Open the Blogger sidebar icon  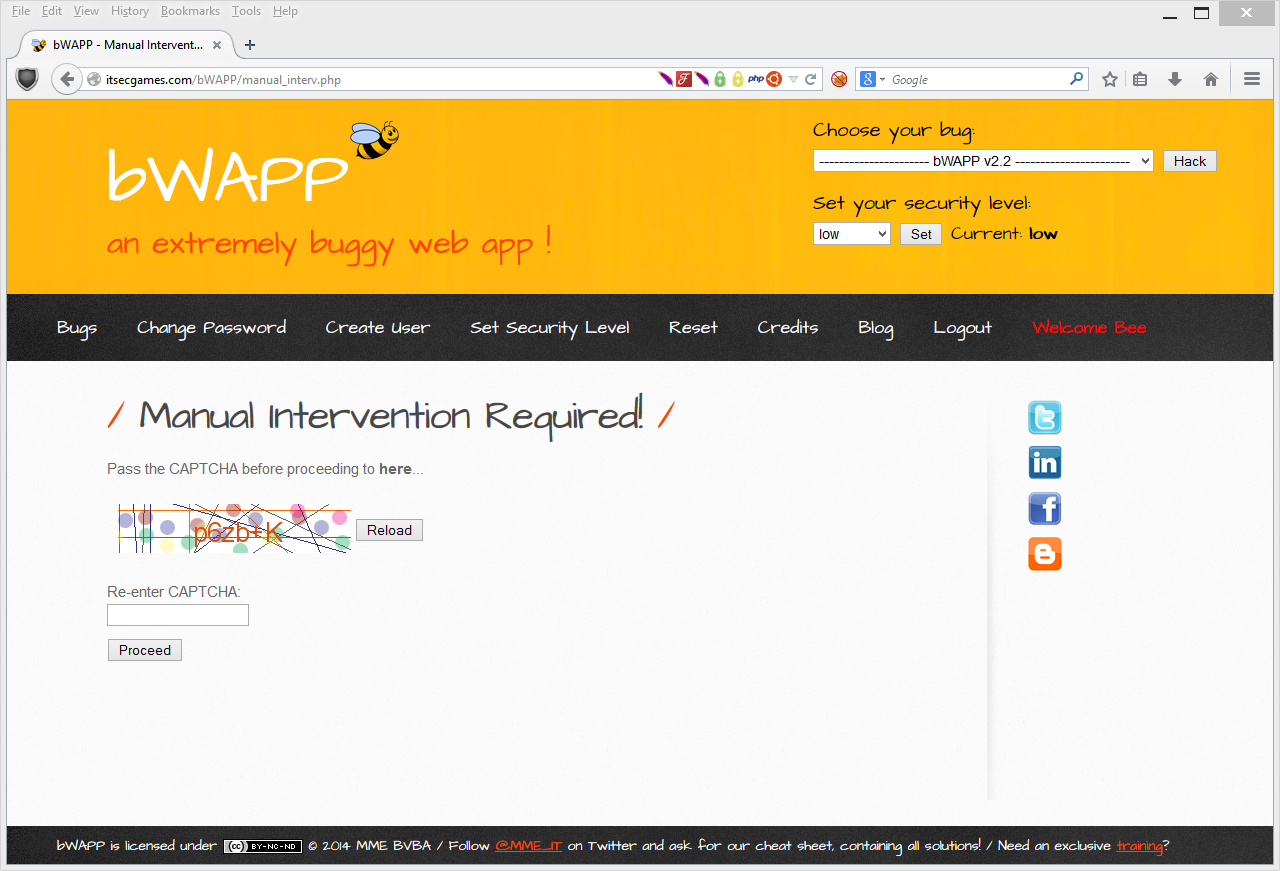(x=1044, y=554)
